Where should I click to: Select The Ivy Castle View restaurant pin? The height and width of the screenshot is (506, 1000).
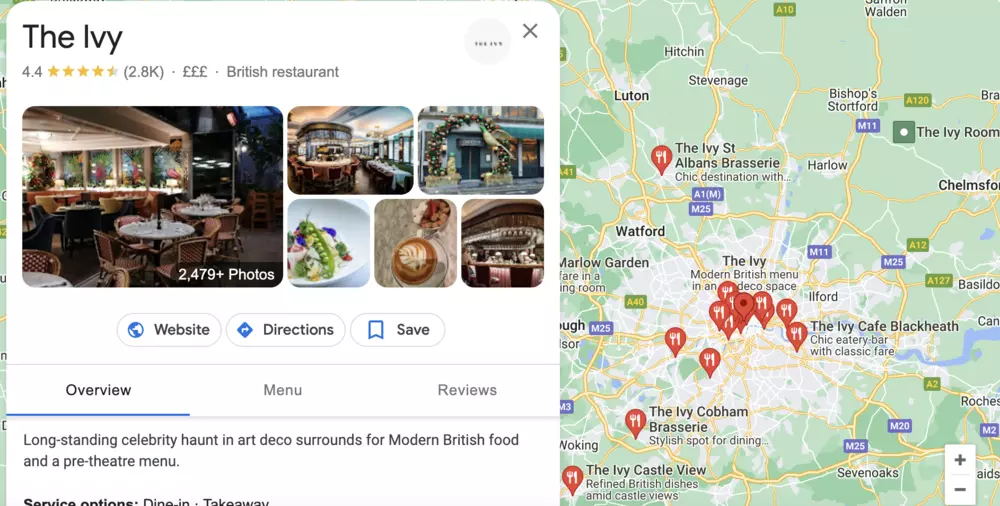click(x=573, y=480)
